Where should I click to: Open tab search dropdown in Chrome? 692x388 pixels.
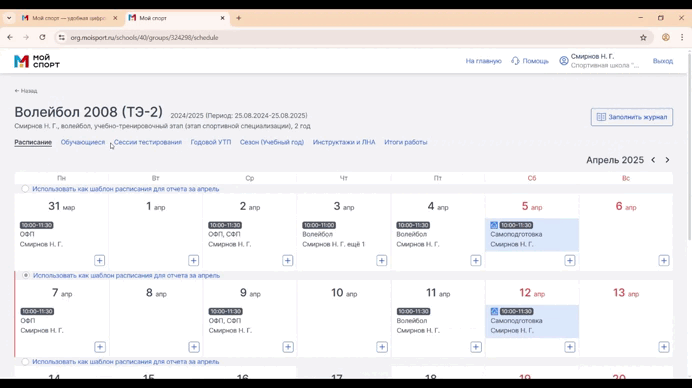coord(9,18)
